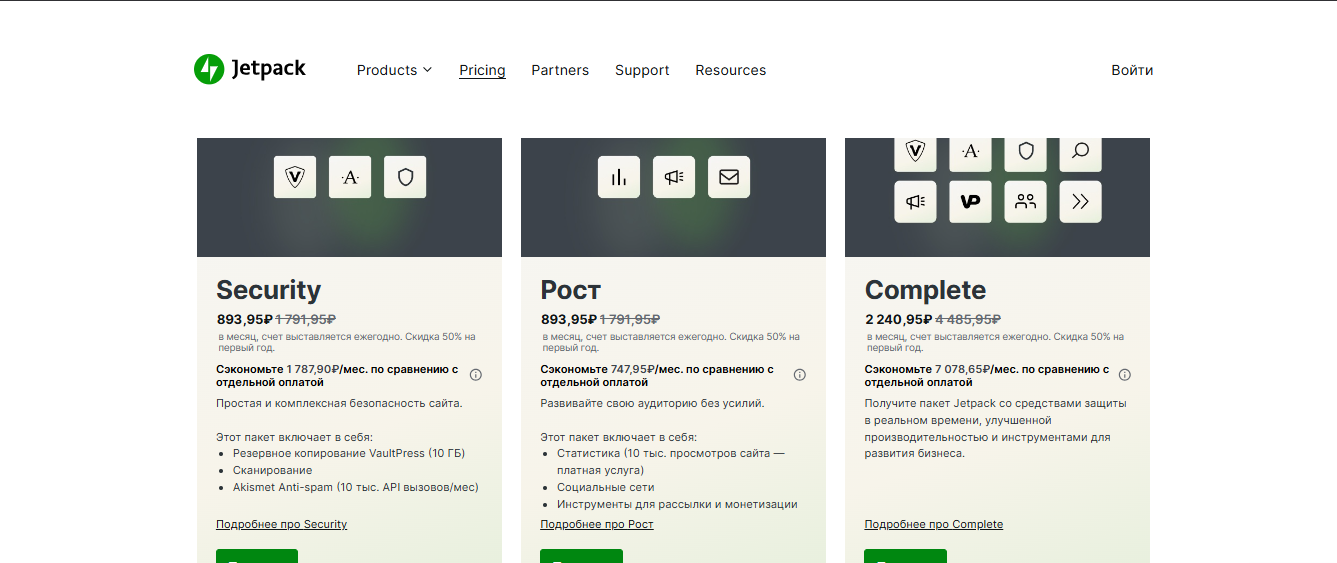Click info icon beside Complete savings text

tap(1125, 375)
